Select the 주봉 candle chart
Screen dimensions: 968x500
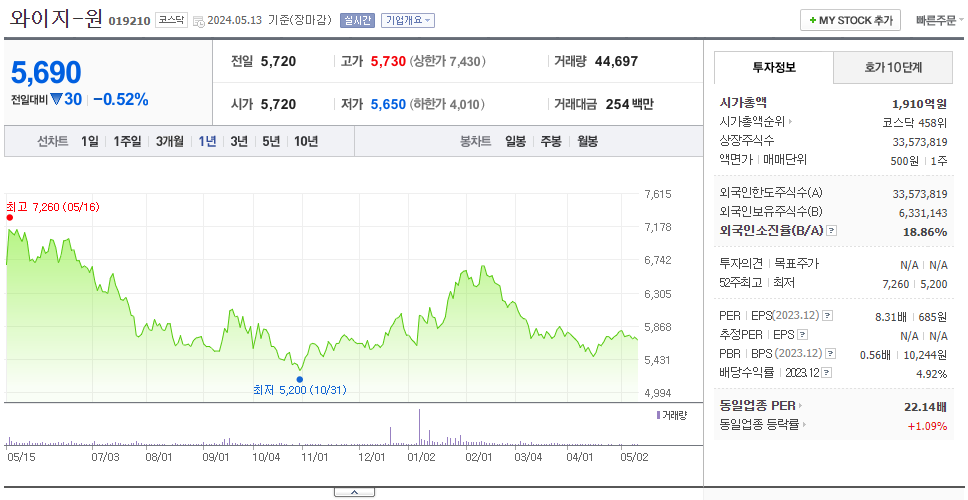[x=551, y=141]
